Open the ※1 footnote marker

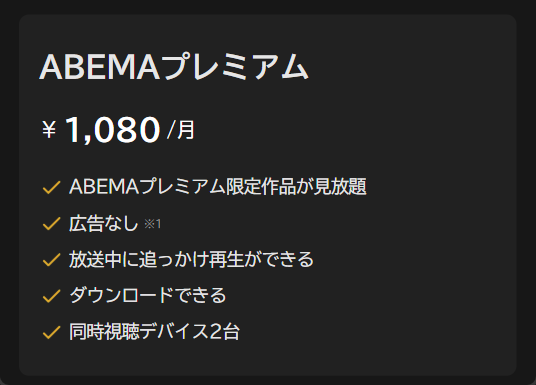(152, 224)
